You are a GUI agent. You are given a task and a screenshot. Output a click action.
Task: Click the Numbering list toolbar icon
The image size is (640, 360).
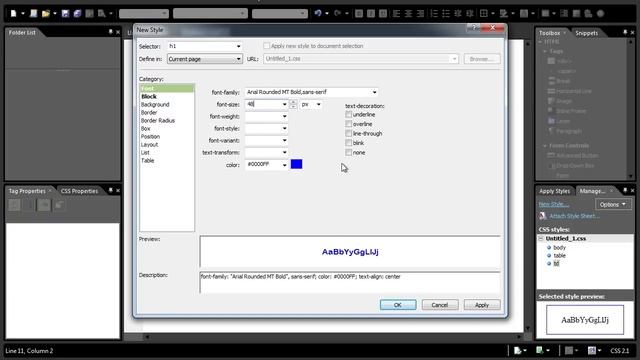coord(434,13)
